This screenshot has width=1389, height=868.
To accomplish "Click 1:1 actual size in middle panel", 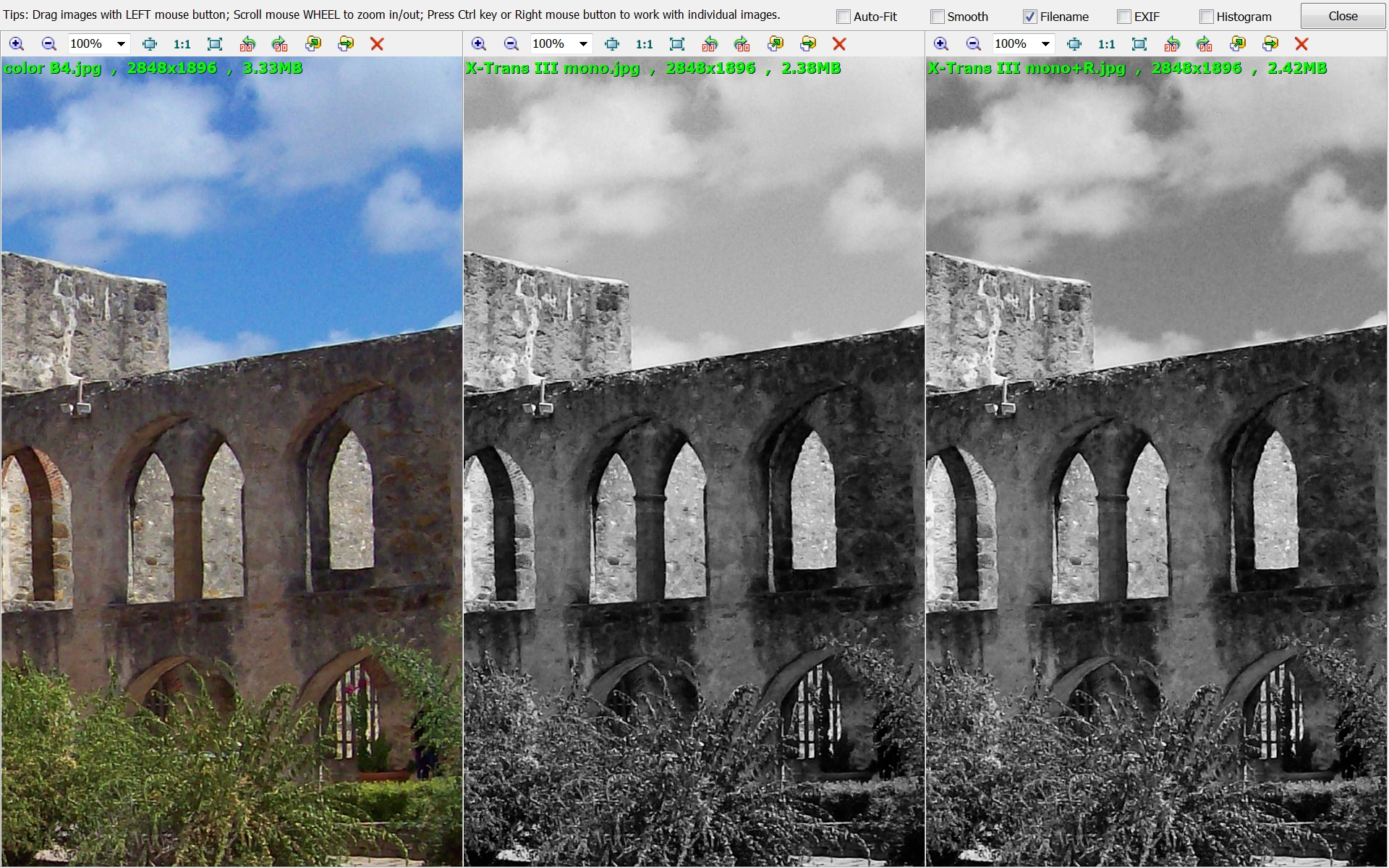I will pyautogui.click(x=644, y=44).
